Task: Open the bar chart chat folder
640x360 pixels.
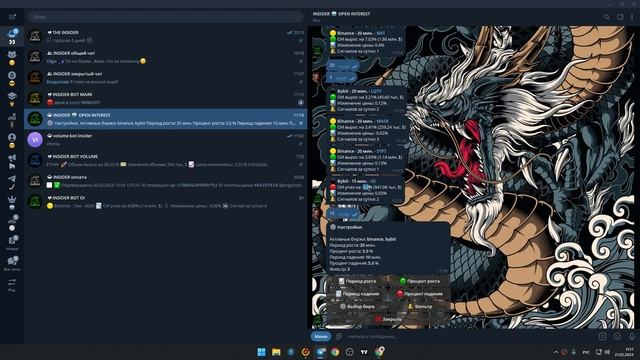Action: (x=12, y=120)
